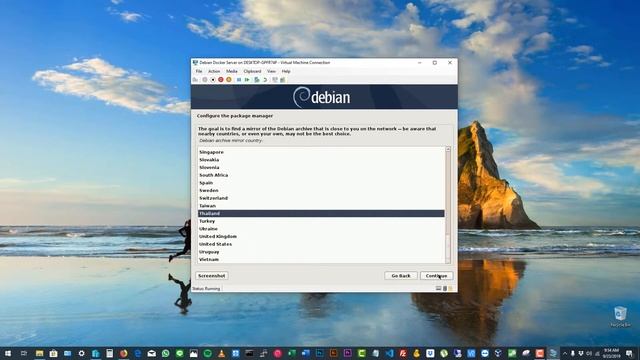This screenshot has height=360, width=640.
Task: Select Sweden in the country list
Action: [321, 191]
